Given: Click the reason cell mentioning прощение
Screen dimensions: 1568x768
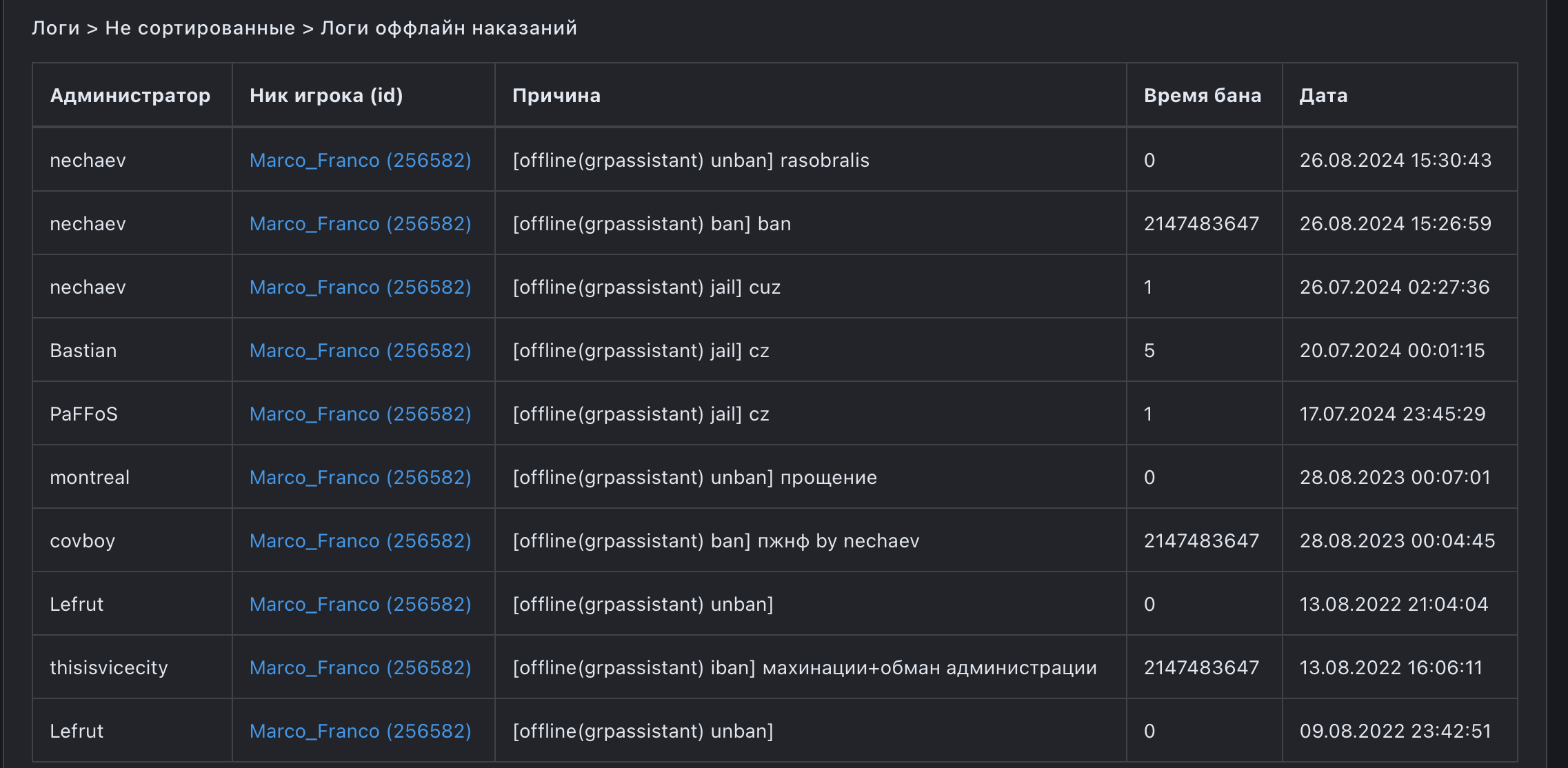Looking at the screenshot, I should [694, 478].
